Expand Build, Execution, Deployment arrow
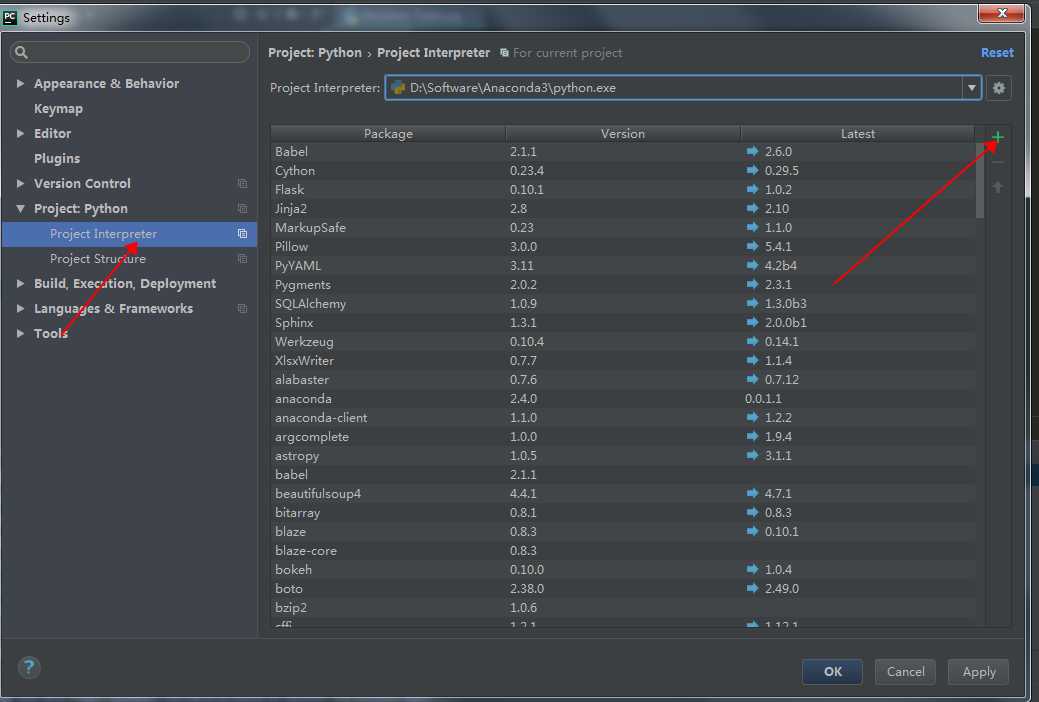Screen dimensions: 1039x702 [x=20, y=284]
